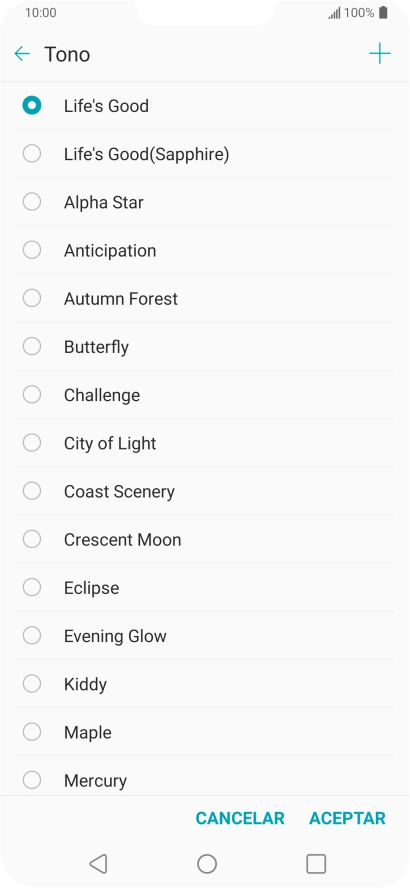Screen dimensions: 410x888
Task: Tap the battery icon in status bar
Action: [383, 12]
